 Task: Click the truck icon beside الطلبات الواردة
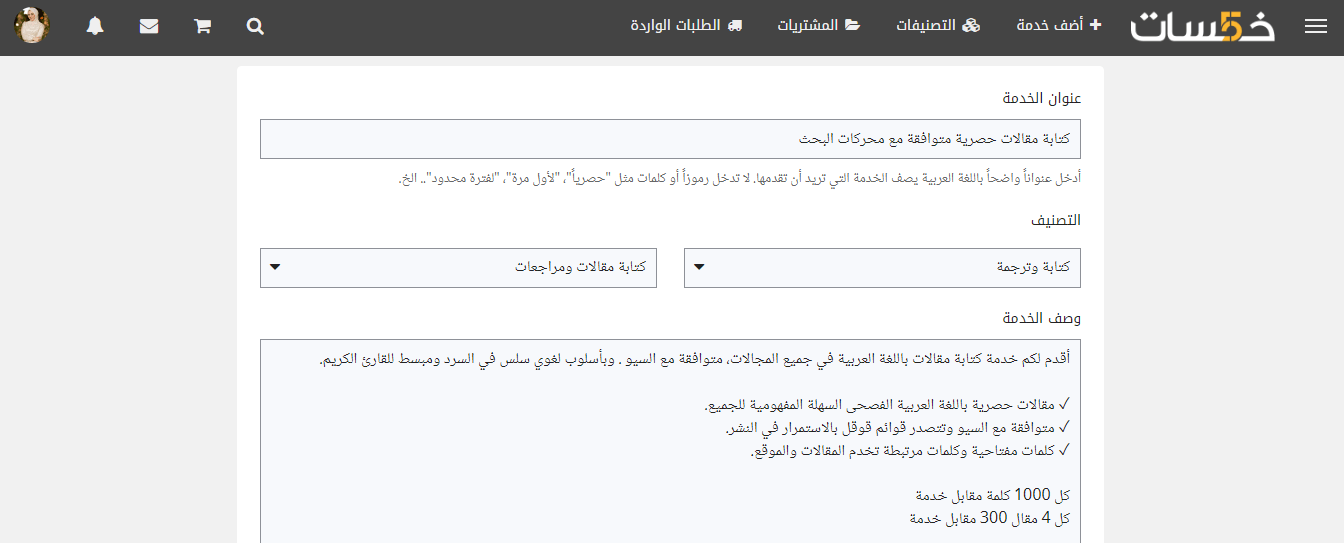(x=735, y=26)
